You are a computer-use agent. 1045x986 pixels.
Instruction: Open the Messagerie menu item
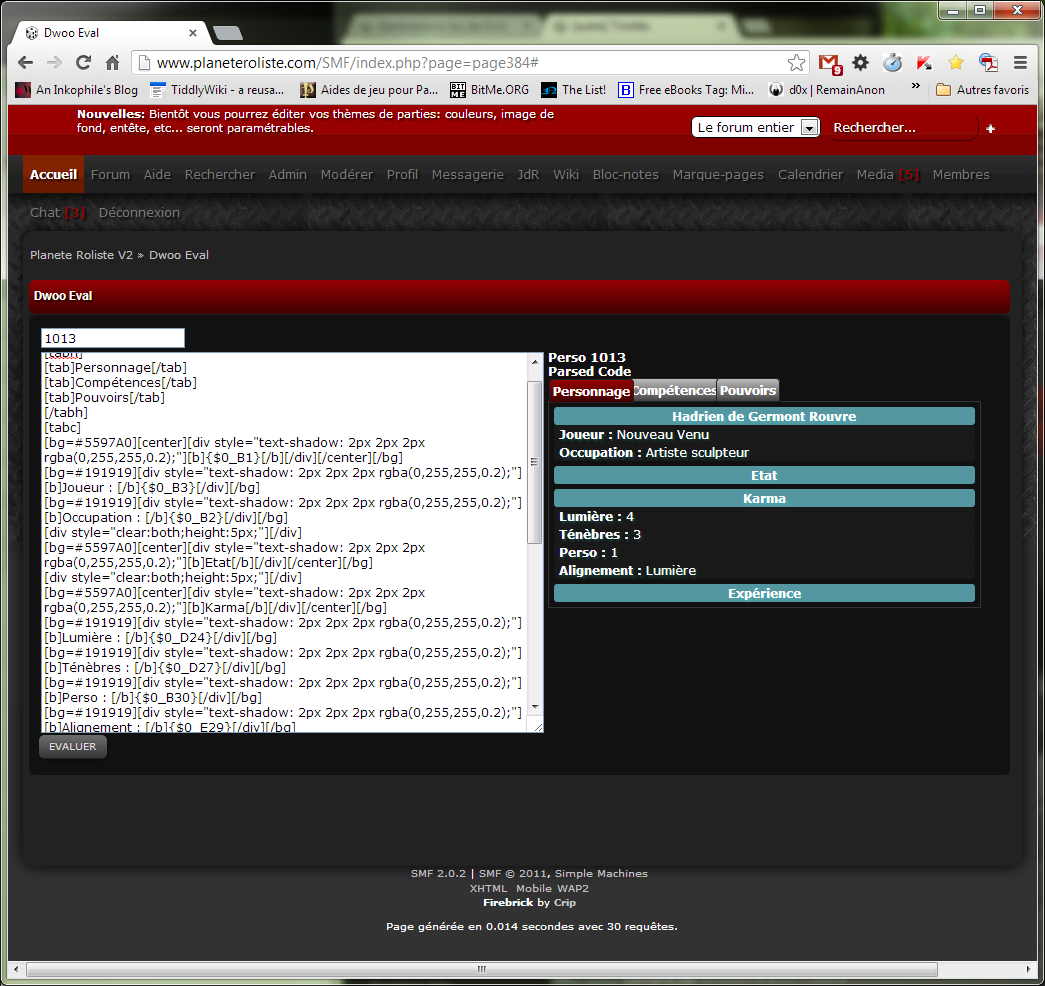click(467, 175)
